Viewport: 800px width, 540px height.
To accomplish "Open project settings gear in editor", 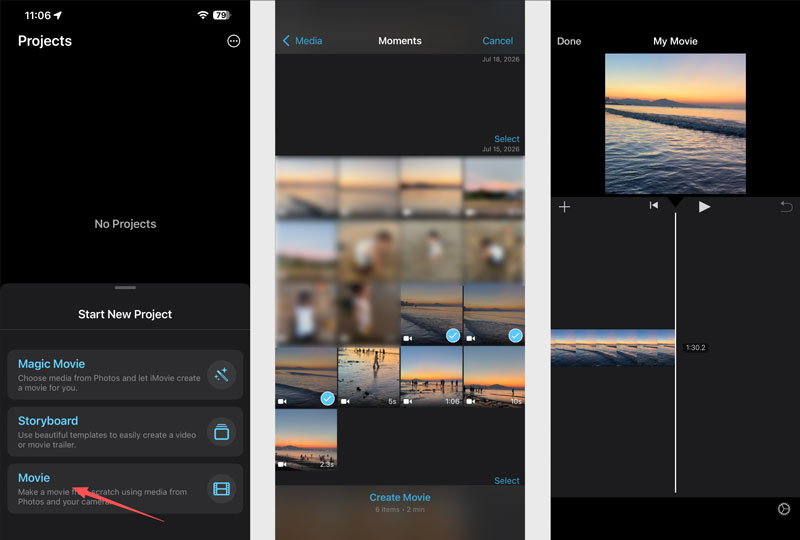I will pos(784,509).
